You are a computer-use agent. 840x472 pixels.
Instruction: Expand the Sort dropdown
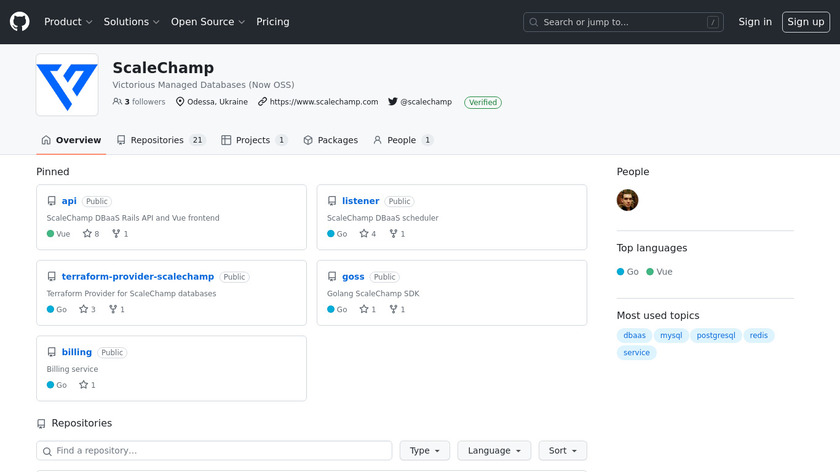[562, 451]
